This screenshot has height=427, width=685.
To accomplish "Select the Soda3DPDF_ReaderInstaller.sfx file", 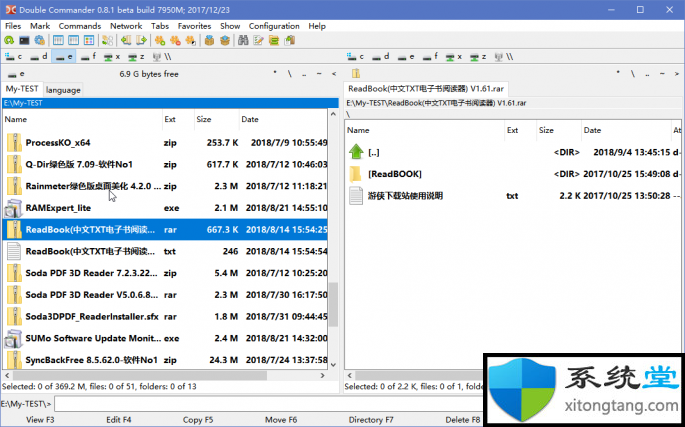I will pyautogui.click(x=165, y=317).
